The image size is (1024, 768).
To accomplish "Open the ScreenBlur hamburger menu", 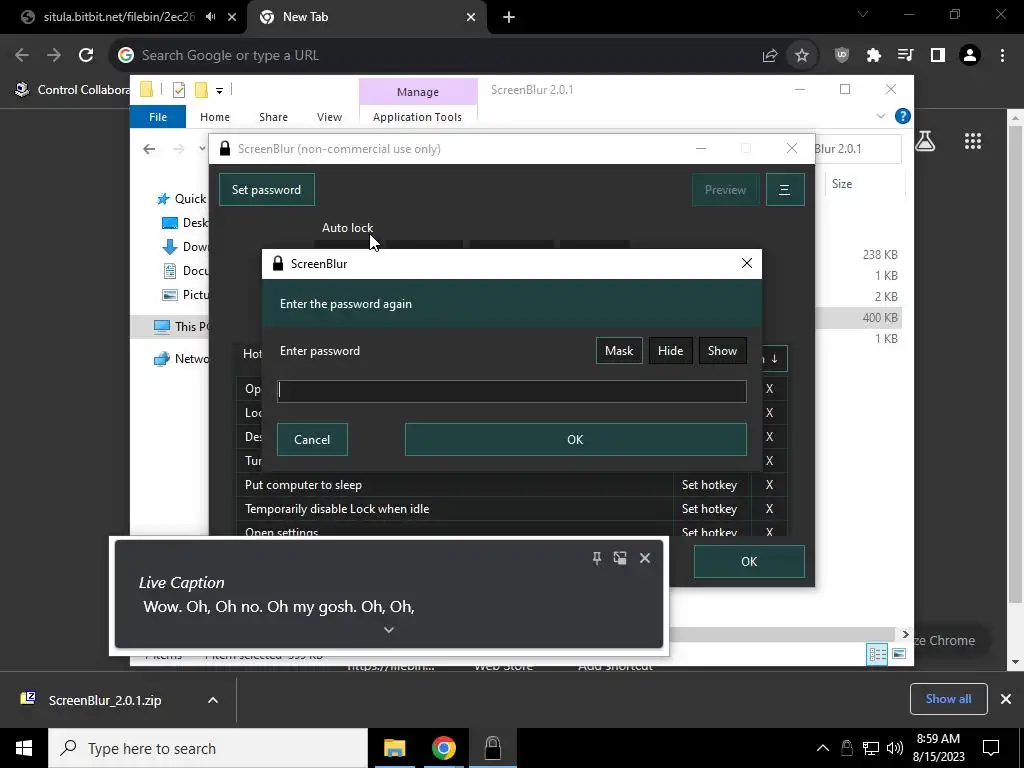I will (x=784, y=189).
